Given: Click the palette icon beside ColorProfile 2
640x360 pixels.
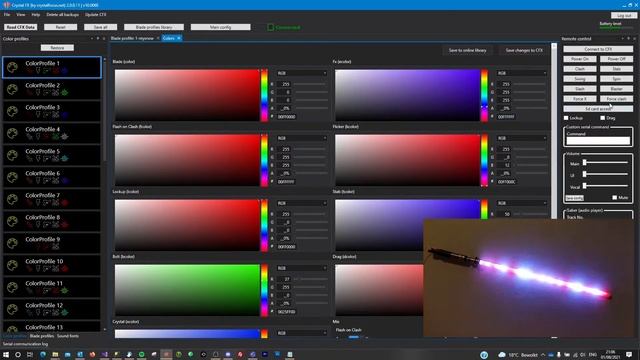Looking at the screenshot, I should [x=13, y=89].
